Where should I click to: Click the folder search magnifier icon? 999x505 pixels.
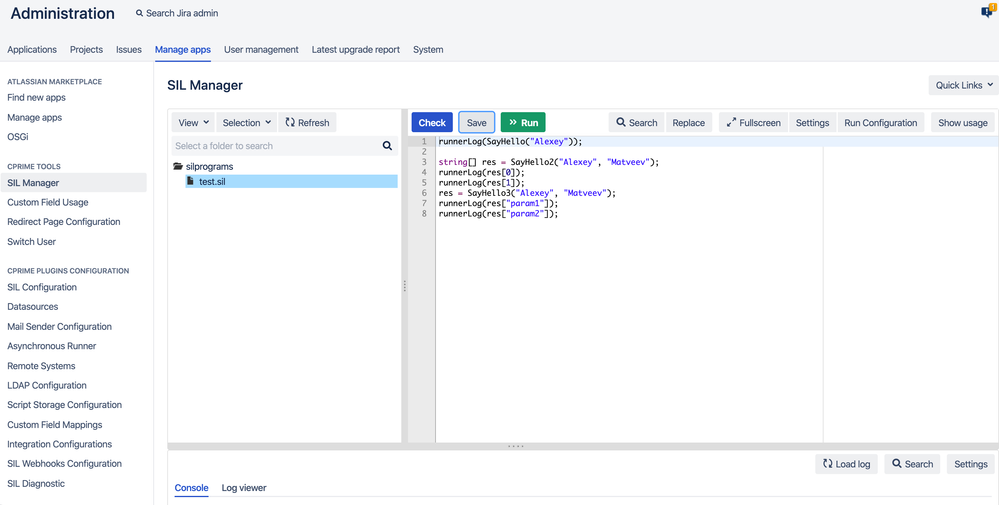coord(387,146)
